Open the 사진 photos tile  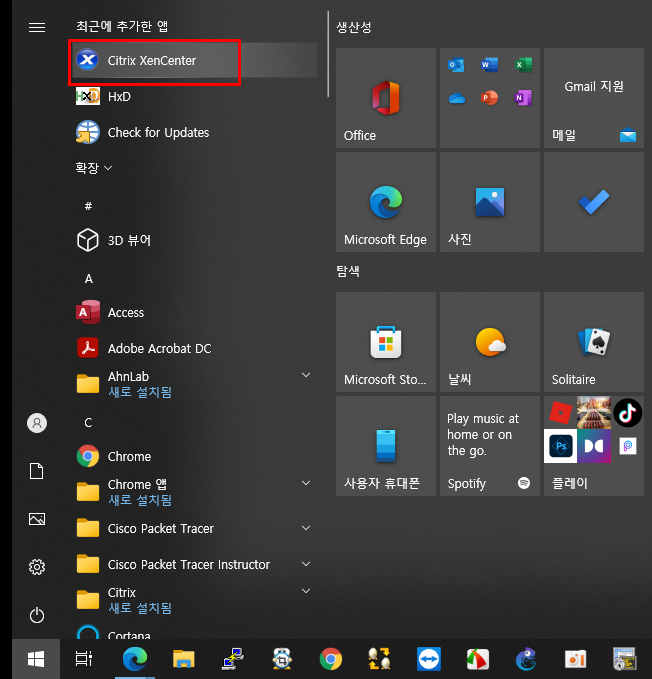point(490,202)
